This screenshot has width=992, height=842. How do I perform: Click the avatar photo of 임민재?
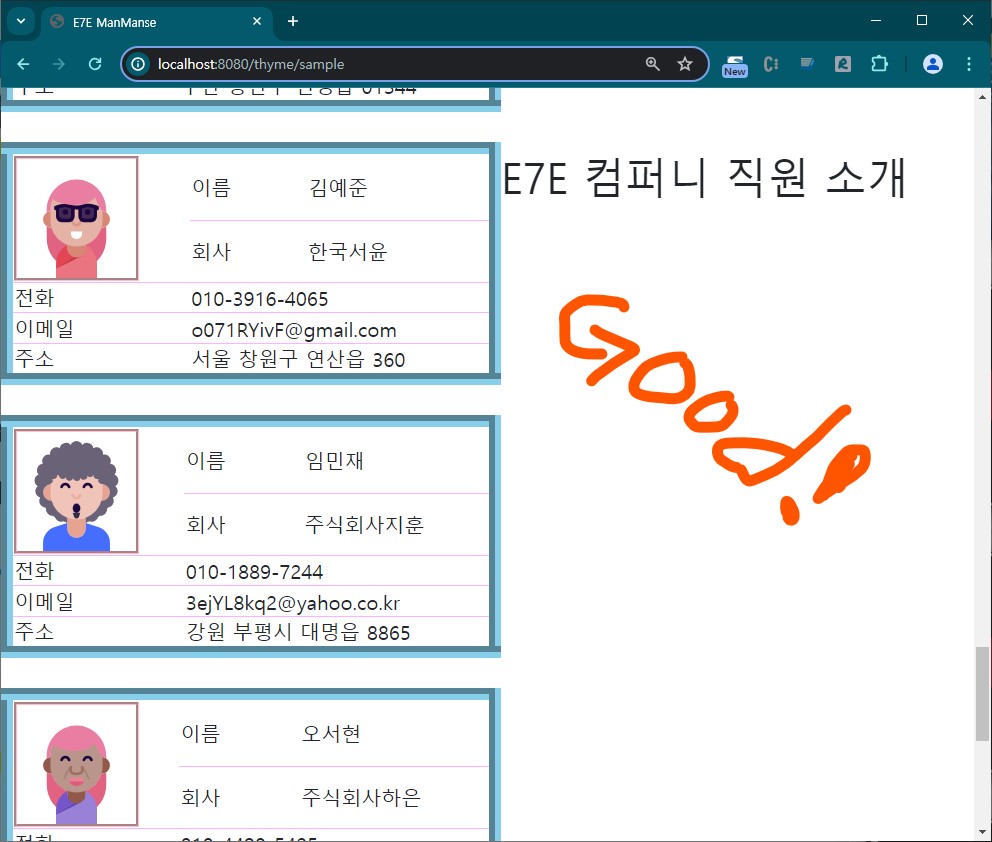(76, 492)
